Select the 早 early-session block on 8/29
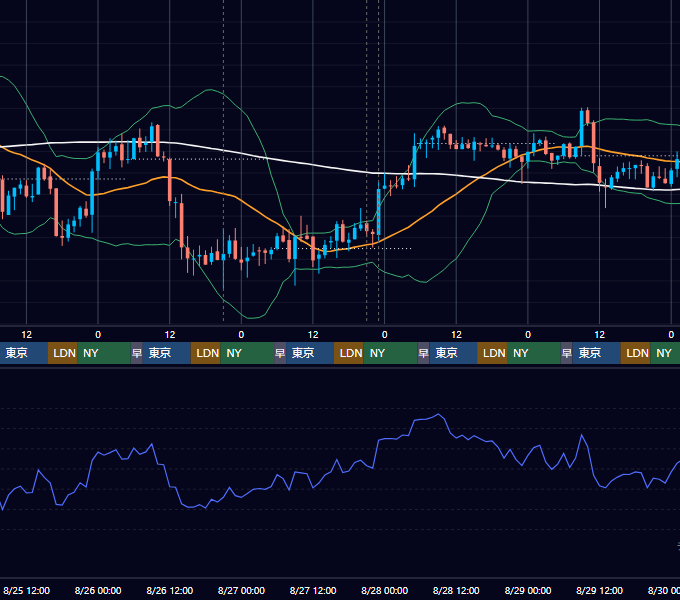This screenshot has width=680, height=600. [x=566, y=353]
